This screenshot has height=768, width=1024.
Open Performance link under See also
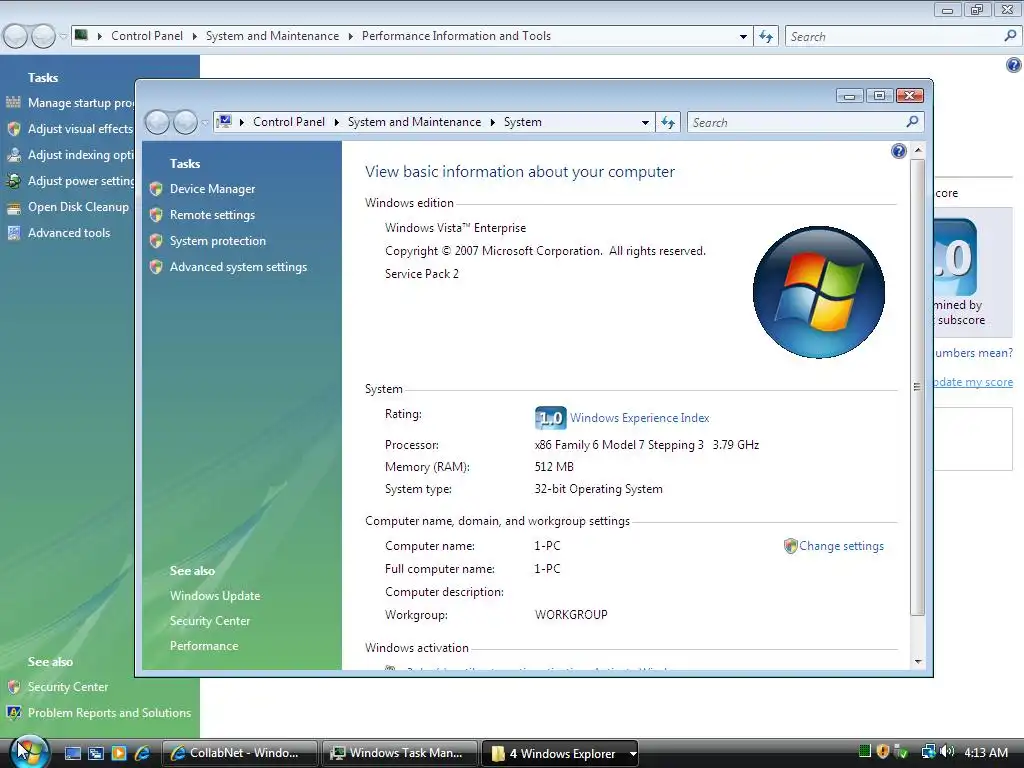[x=204, y=646]
